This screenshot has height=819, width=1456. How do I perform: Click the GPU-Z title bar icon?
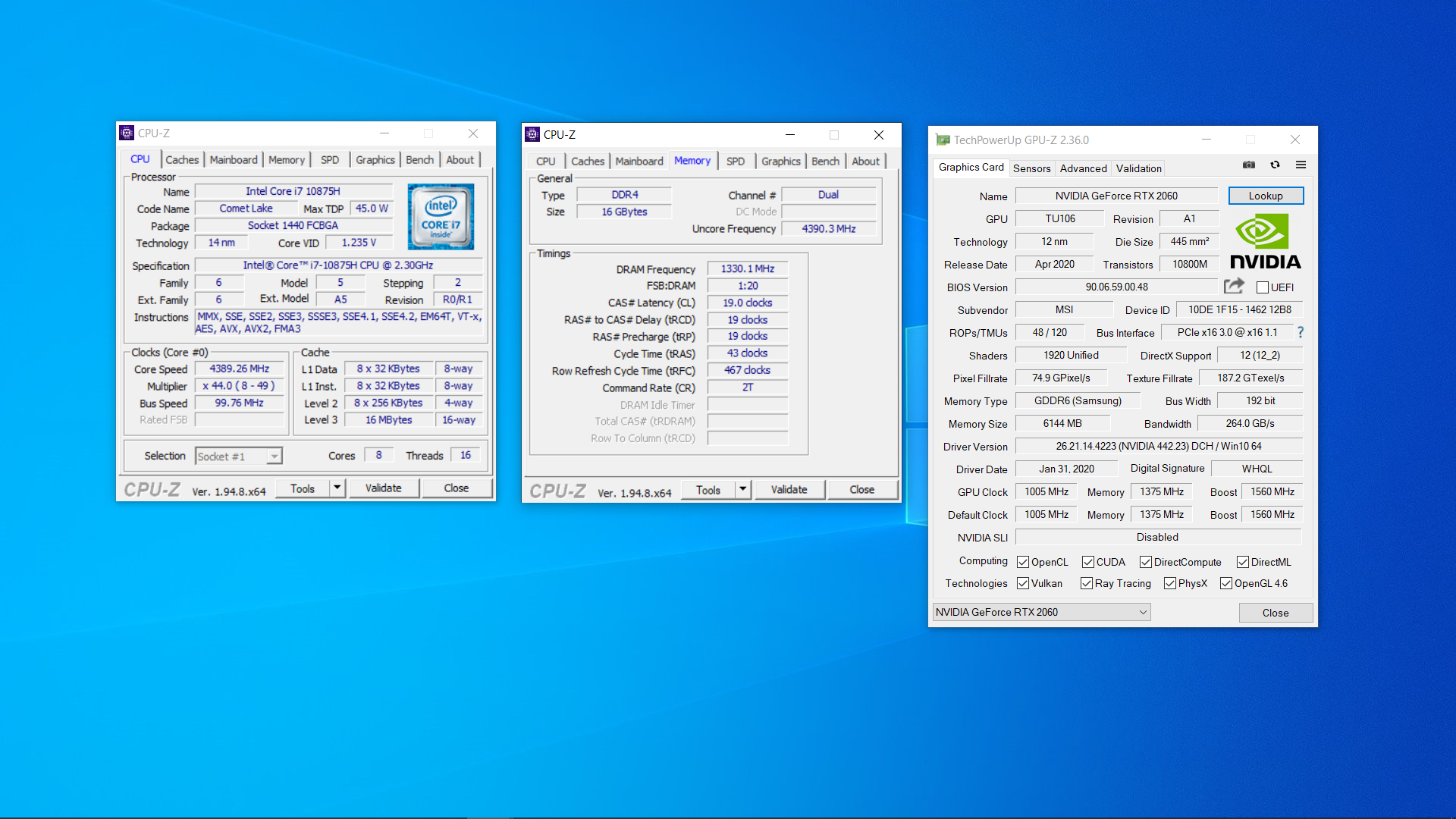943,140
